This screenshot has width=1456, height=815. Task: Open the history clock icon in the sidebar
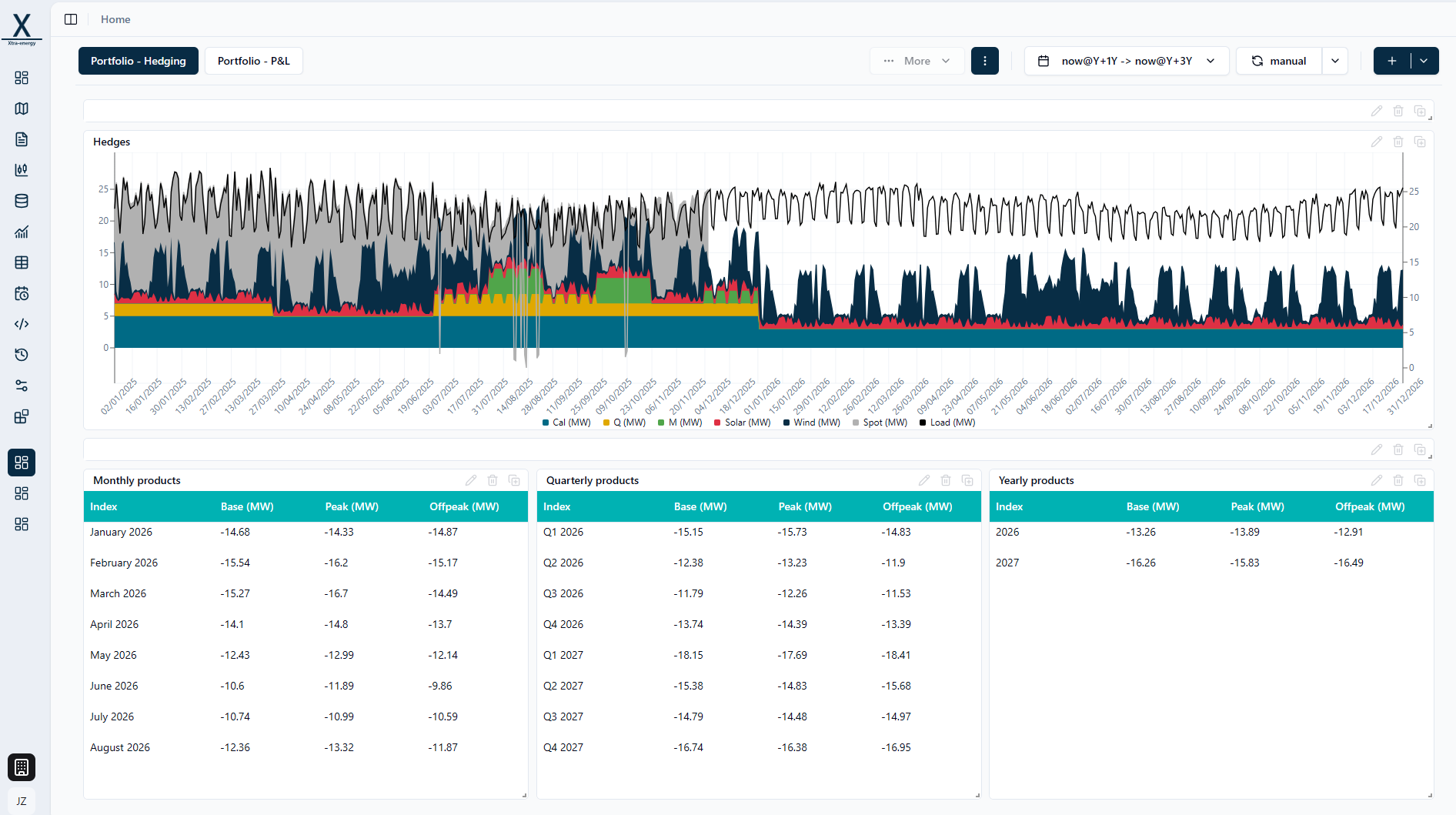[22, 355]
